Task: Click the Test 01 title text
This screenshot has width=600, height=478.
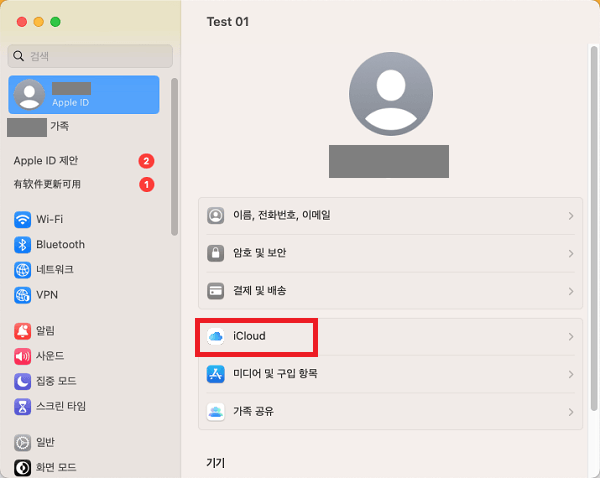Action: click(x=228, y=22)
